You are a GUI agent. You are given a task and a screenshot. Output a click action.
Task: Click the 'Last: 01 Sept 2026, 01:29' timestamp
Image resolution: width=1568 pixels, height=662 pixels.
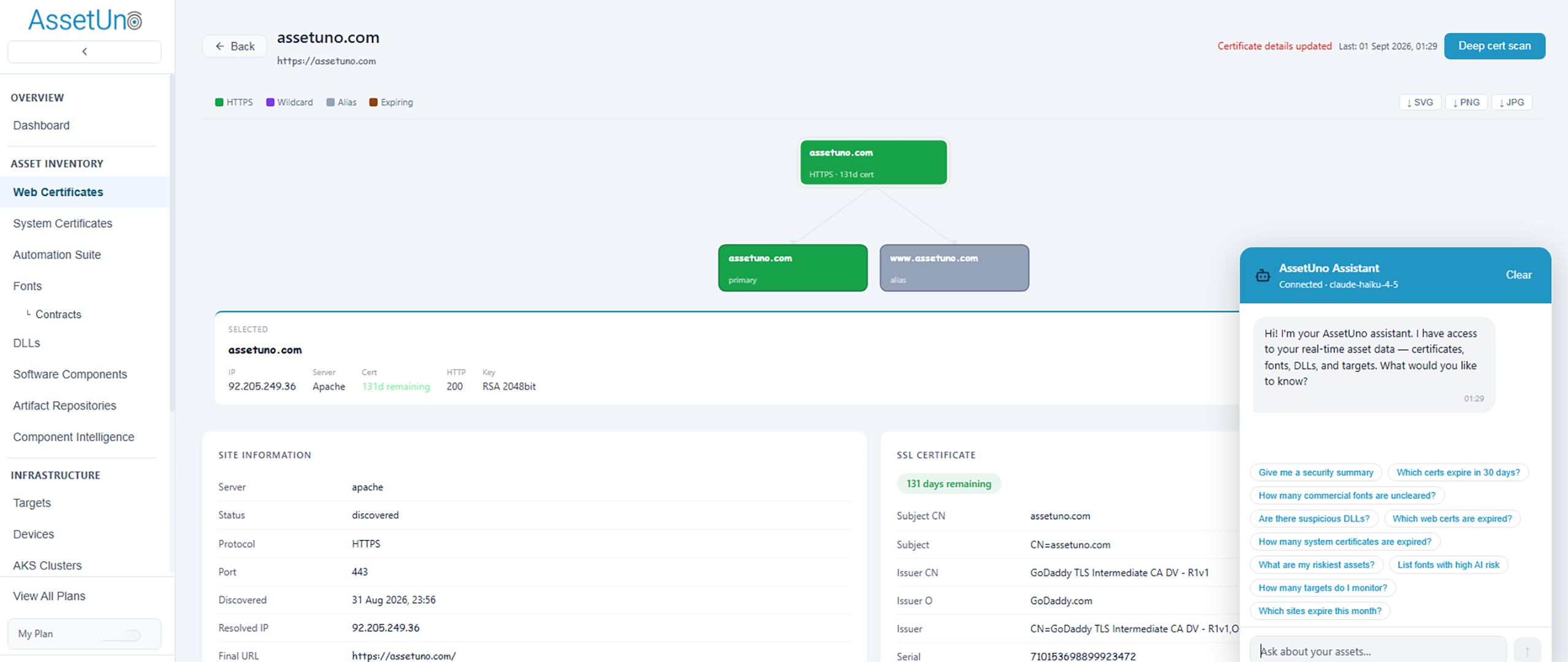click(x=1387, y=46)
